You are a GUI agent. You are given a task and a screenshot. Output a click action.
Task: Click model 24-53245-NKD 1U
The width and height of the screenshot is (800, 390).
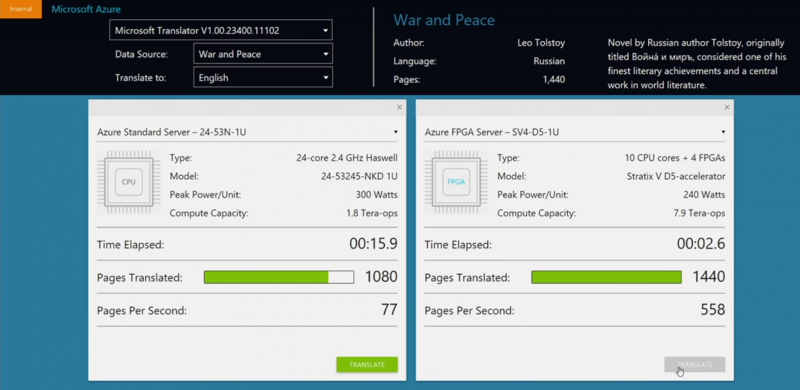pyautogui.click(x=359, y=176)
